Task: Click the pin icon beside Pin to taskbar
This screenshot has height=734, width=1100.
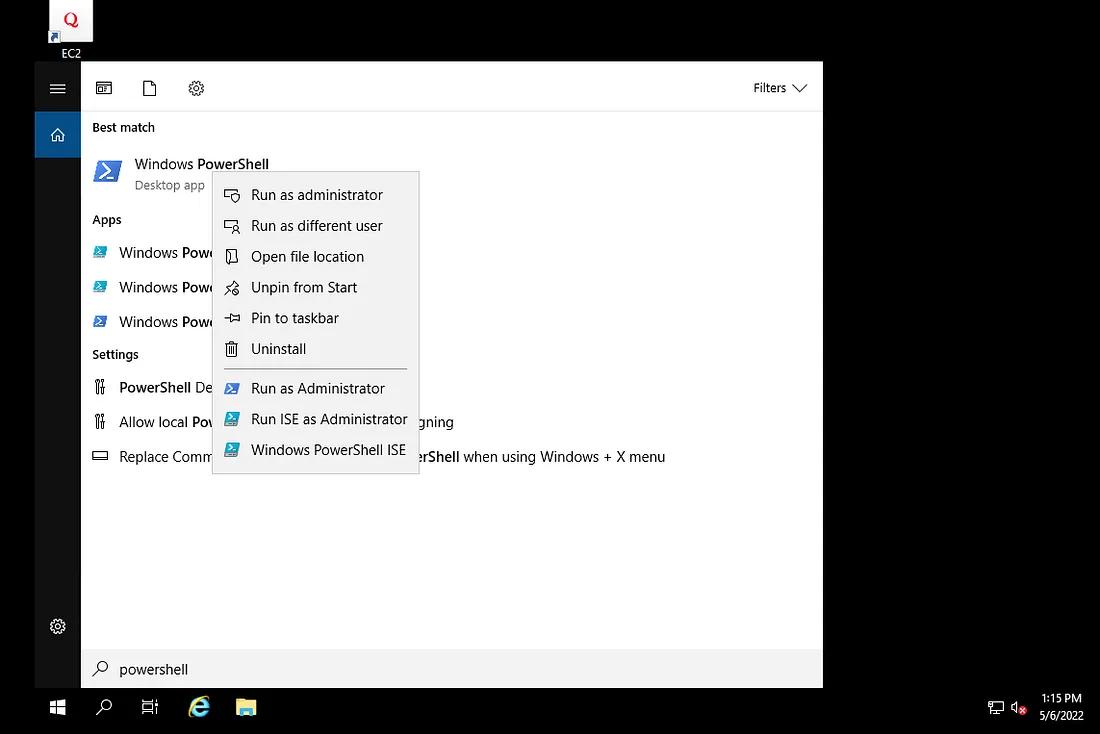Action: click(232, 319)
